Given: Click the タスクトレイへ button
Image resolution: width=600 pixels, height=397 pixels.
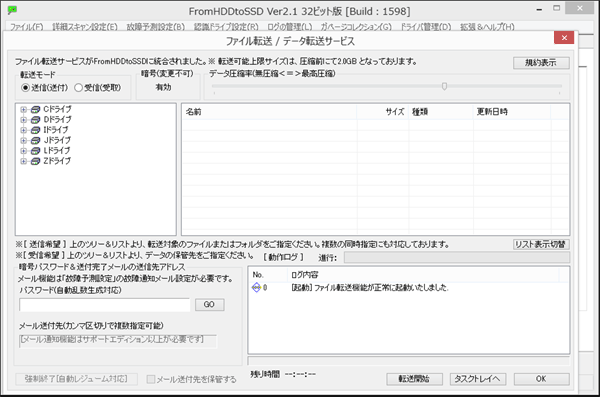Looking at the screenshot, I should point(478,379).
